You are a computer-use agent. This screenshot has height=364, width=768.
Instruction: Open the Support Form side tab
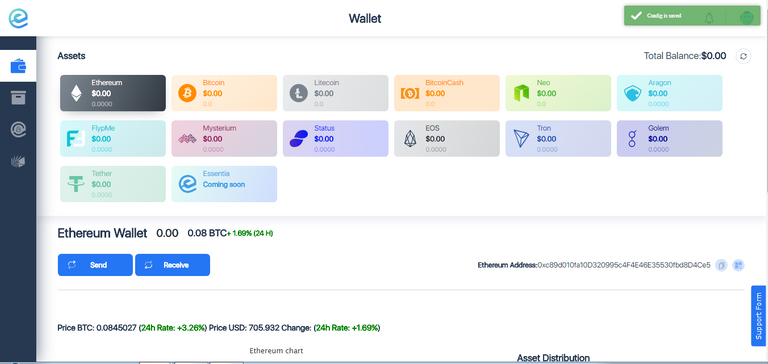coord(758,316)
